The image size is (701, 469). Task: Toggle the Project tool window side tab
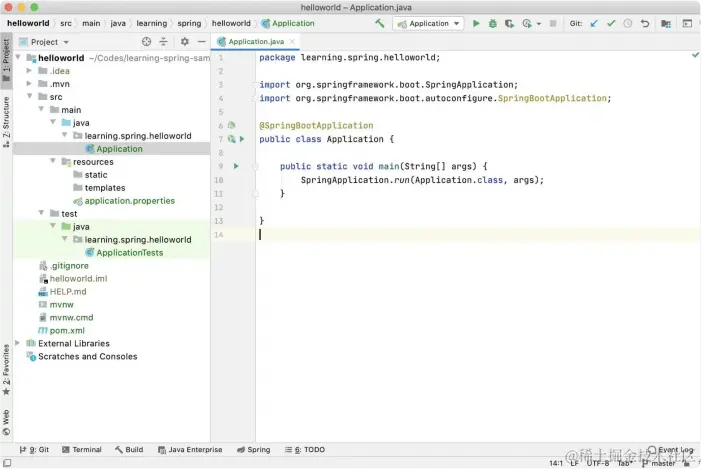point(6,52)
